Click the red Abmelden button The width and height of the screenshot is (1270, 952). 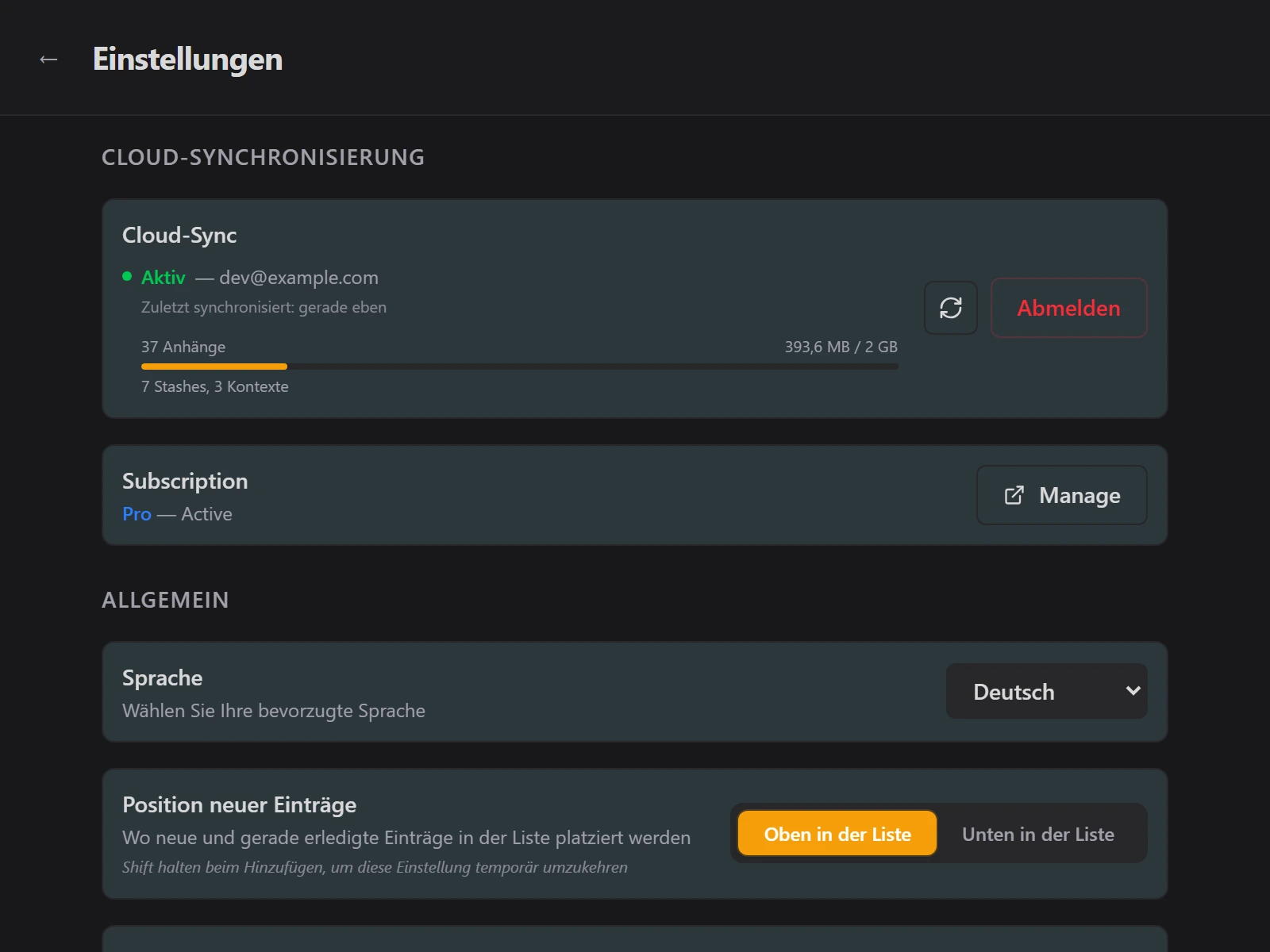(1068, 308)
